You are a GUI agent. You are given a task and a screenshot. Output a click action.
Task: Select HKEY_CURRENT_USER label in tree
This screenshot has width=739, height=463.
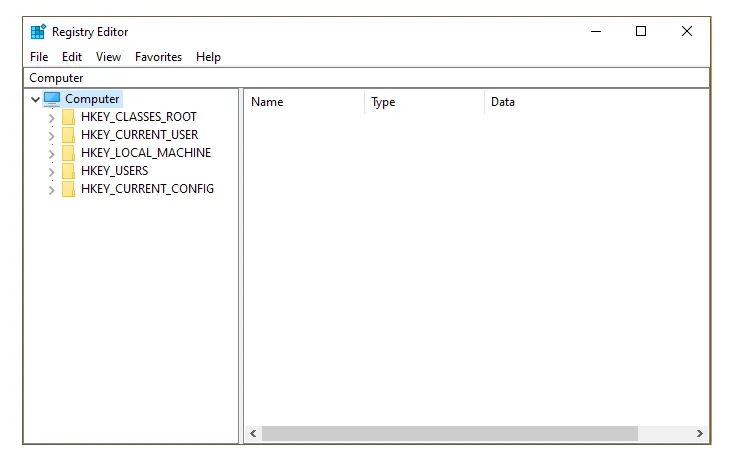tap(140, 135)
